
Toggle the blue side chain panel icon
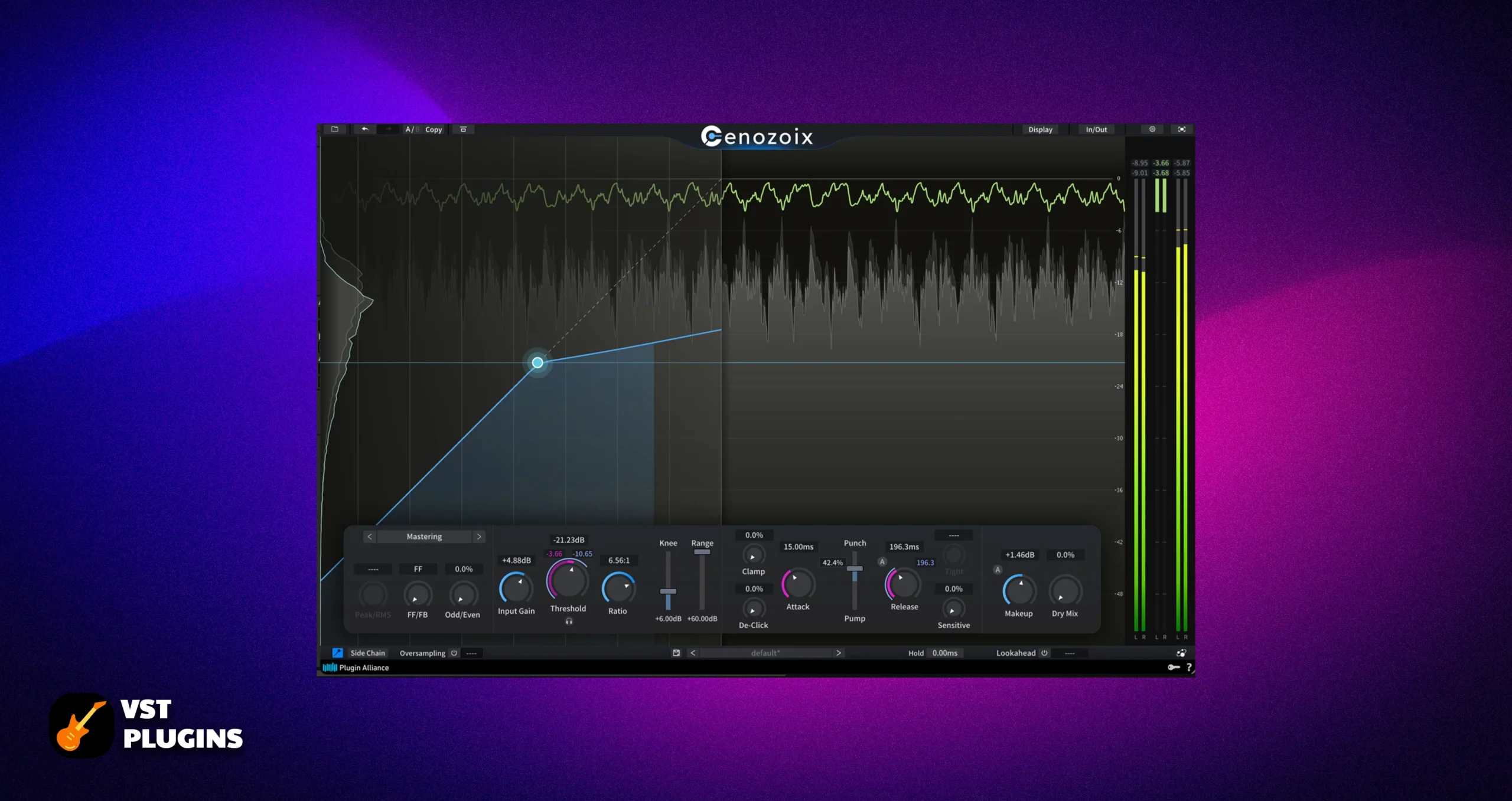tap(337, 653)
